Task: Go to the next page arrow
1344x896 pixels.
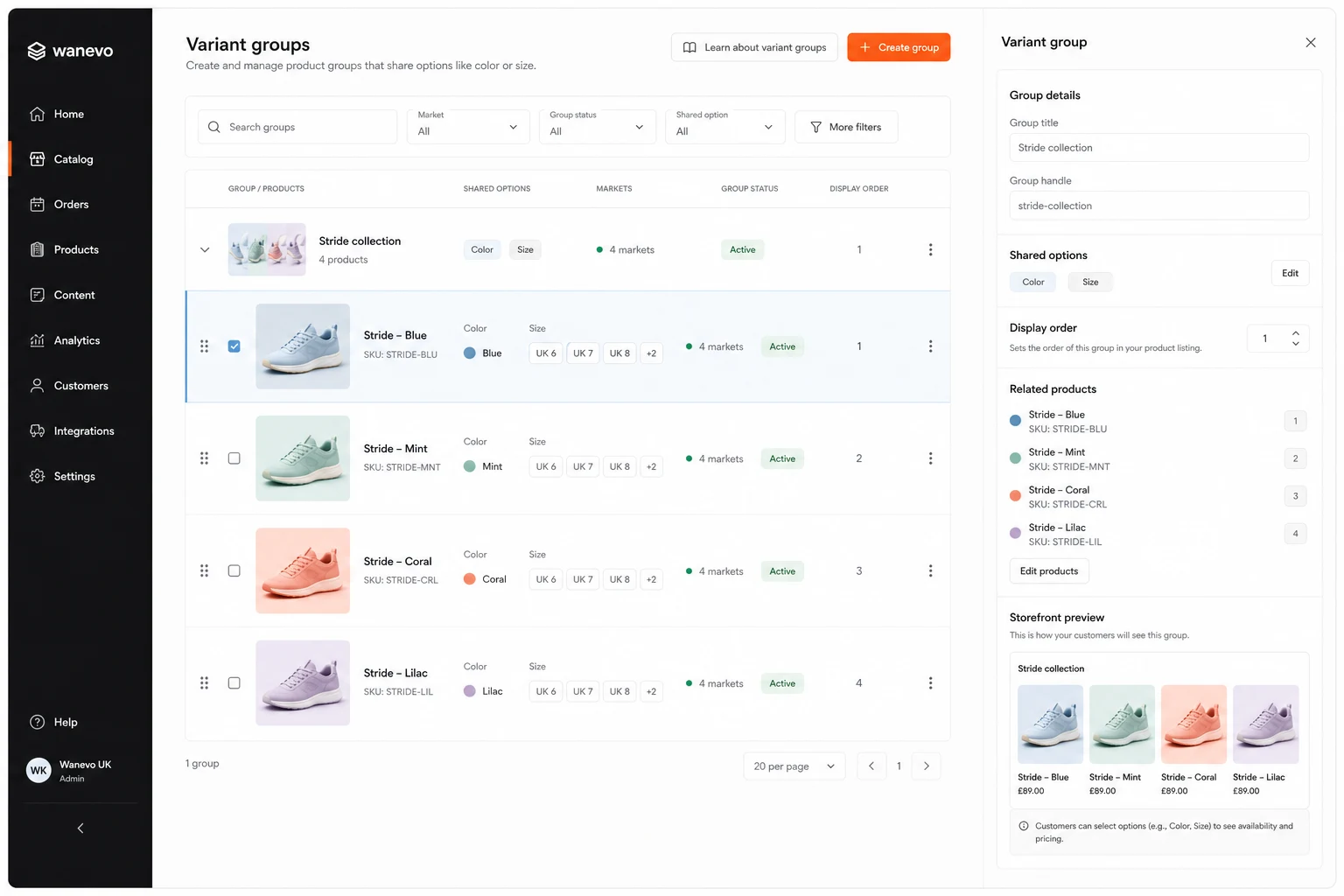Action: 927,766
